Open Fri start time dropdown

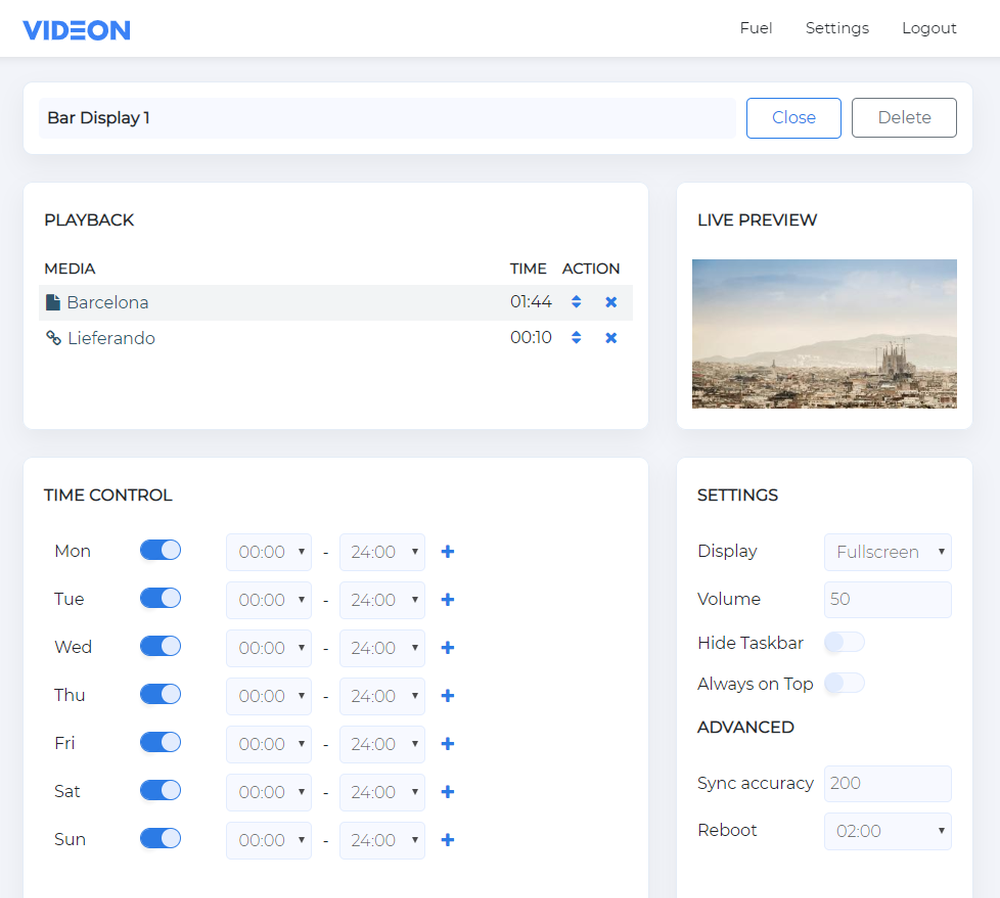click(x=269, y=744)
